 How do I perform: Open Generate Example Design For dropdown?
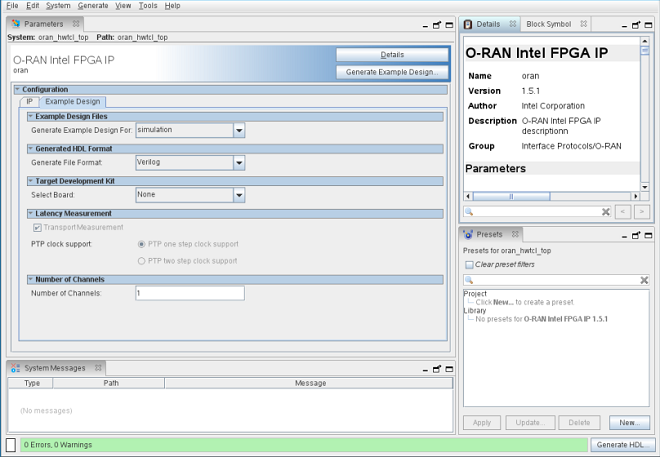239,130
